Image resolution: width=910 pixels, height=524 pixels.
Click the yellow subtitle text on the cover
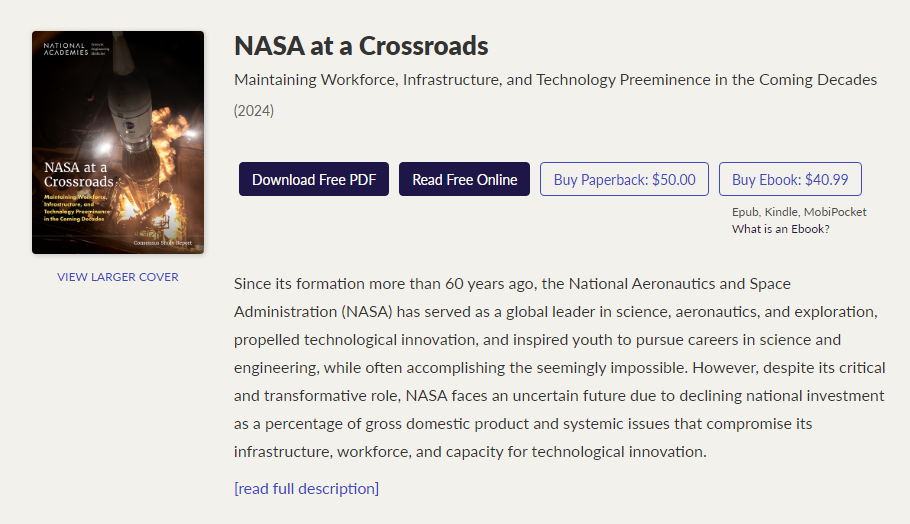point(75,208)
